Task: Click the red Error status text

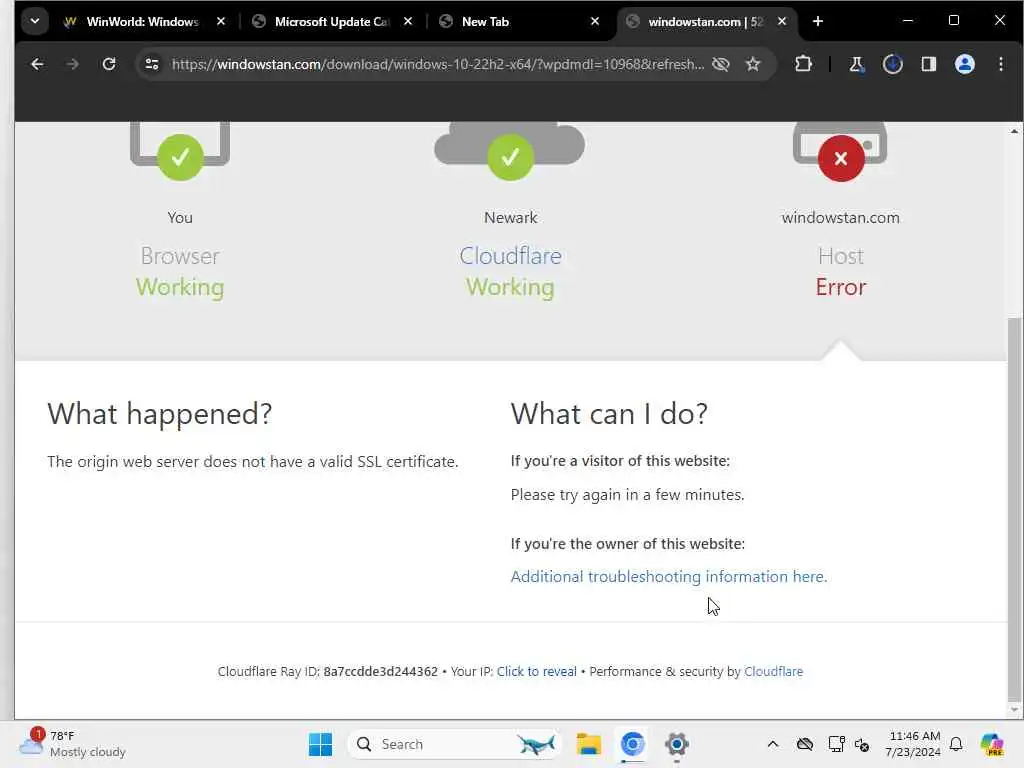Action: pyautogui.click(x=840, y=287)
